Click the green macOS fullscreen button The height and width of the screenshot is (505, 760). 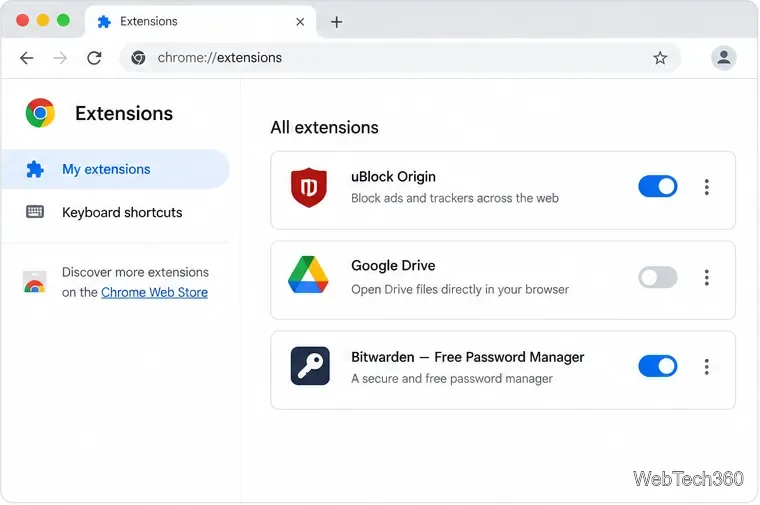63,20
